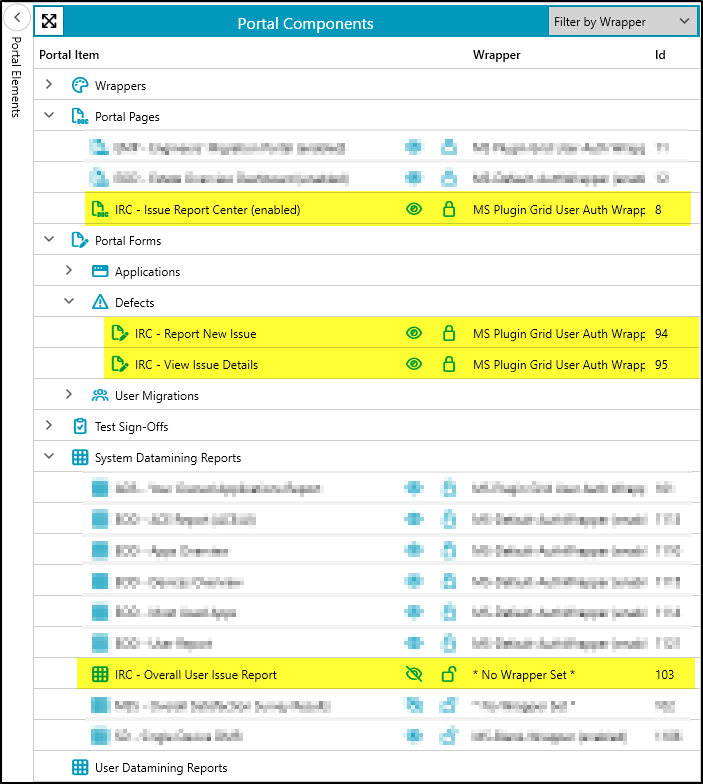Click the Applications label
Viewport: 703px width, 784px height.
point(148,272)
